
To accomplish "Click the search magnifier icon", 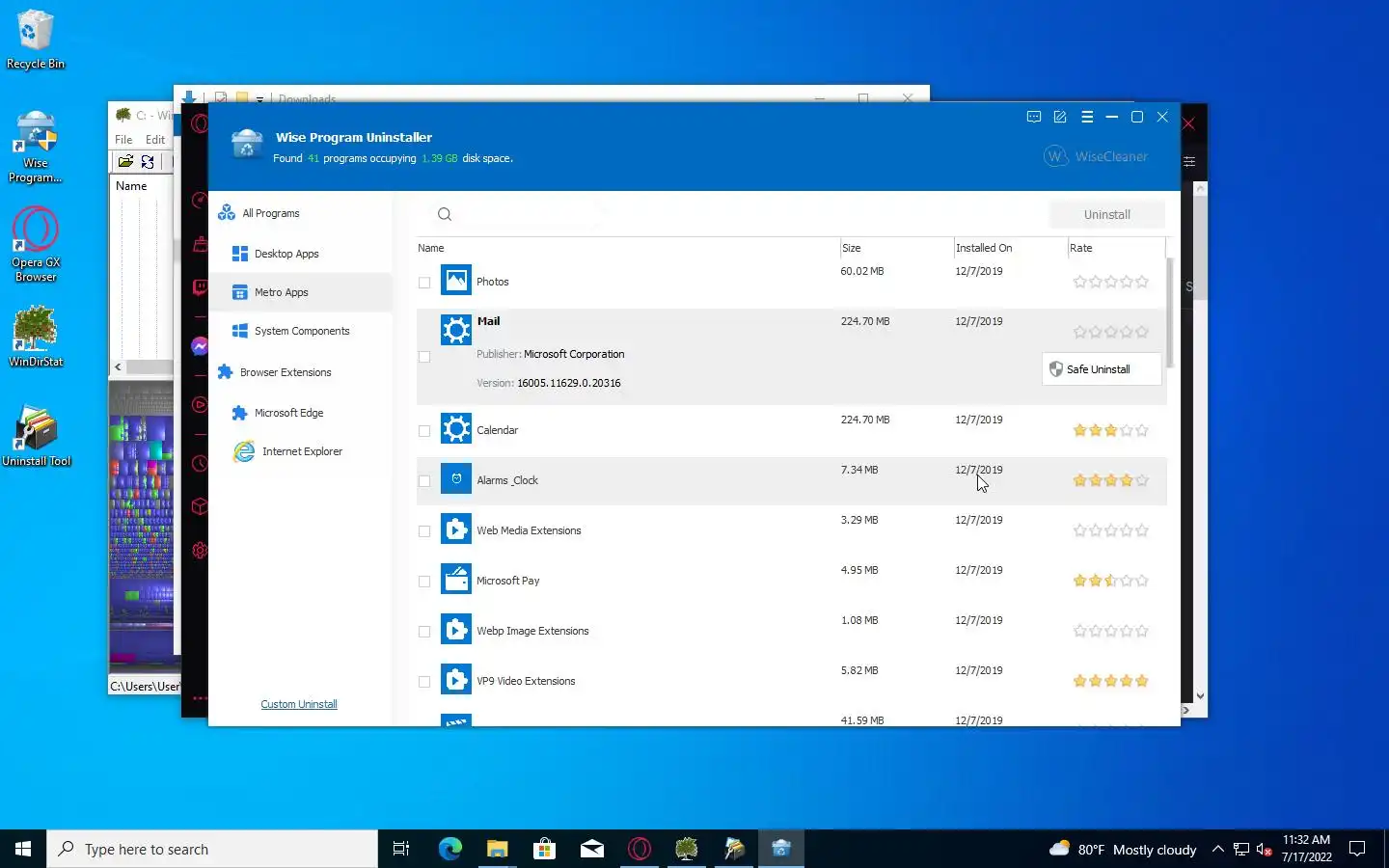I will pos(445,214).
